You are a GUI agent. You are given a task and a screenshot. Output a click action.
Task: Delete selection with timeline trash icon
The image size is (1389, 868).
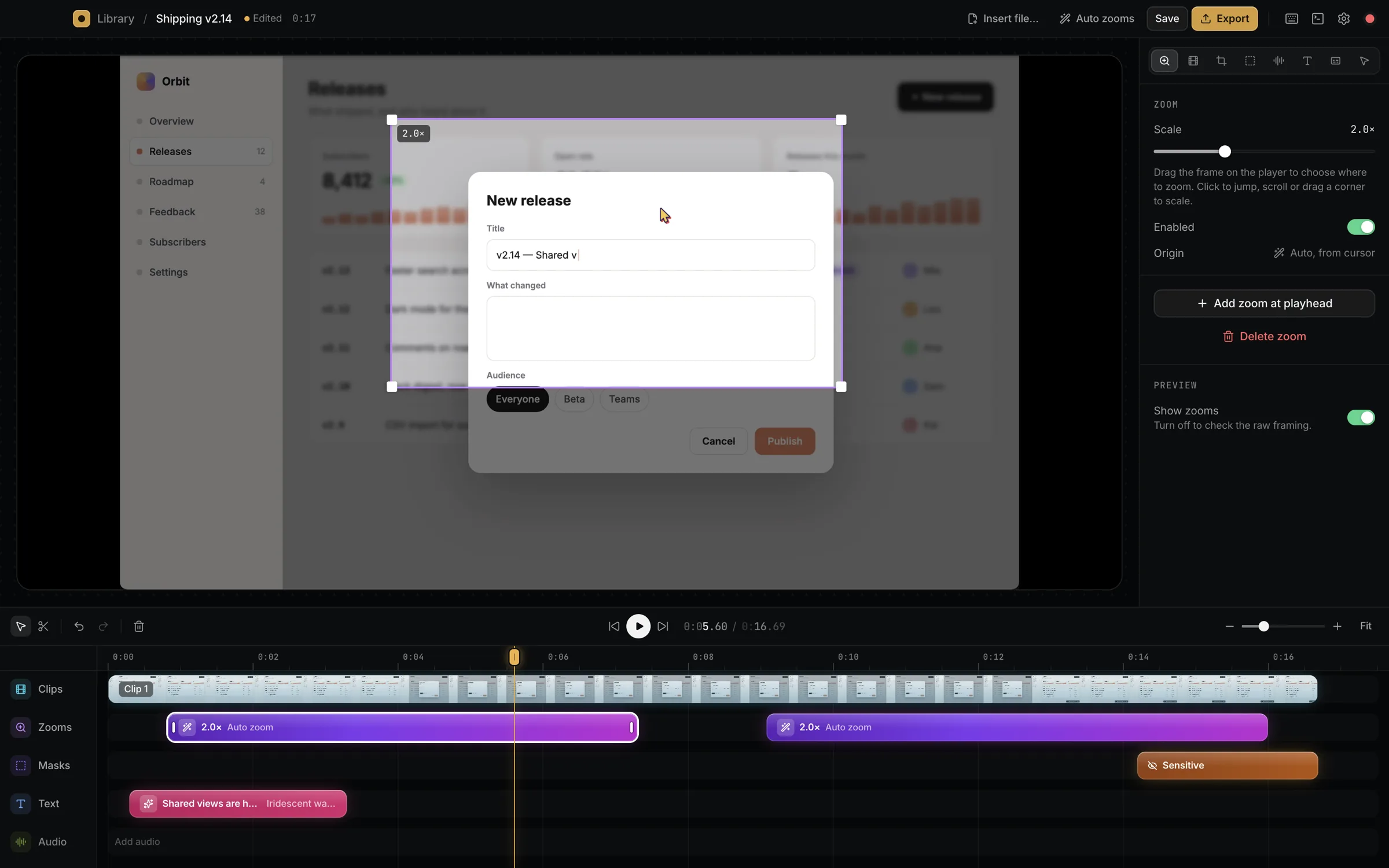pyautogui.click(x=139, y=626)
